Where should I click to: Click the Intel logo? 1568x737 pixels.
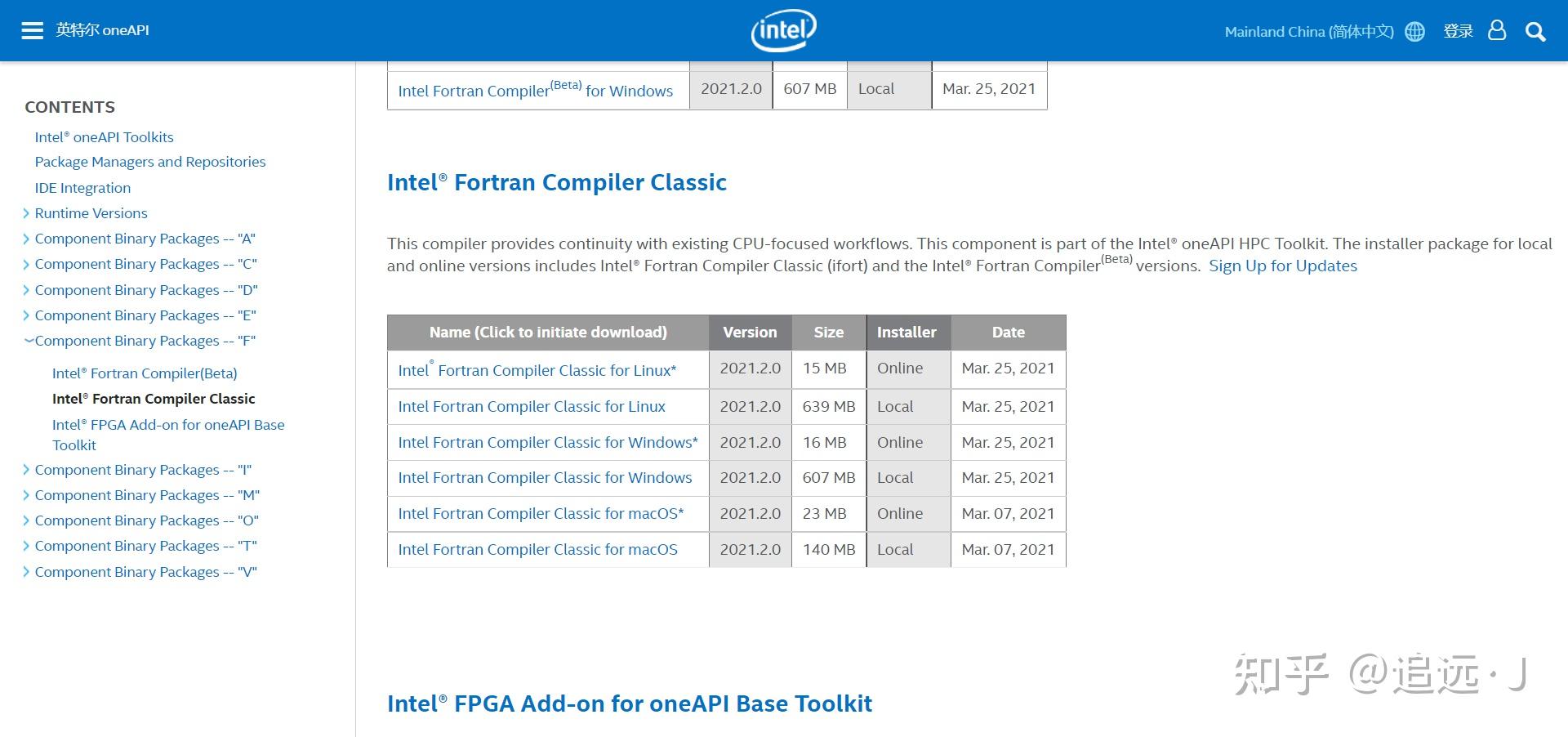pyautogui.click(x=783, y=31)
